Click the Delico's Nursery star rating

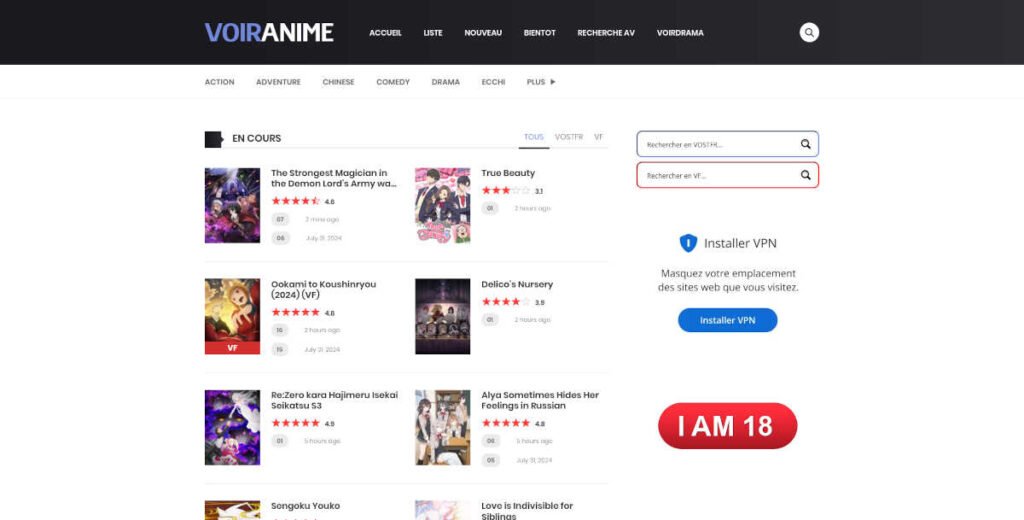(x=505, y=302)
